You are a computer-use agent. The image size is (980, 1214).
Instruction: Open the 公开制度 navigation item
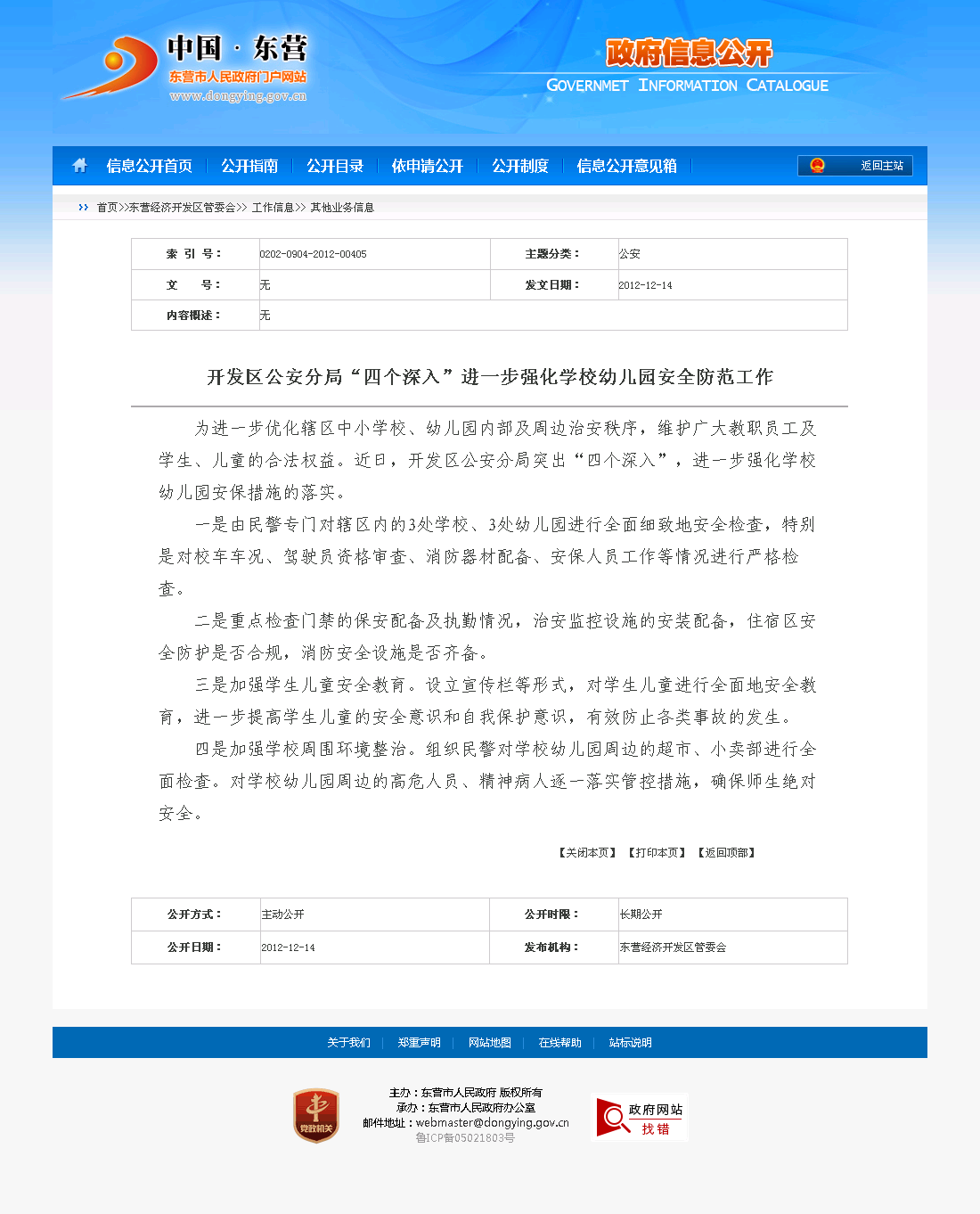coord(520,166)
